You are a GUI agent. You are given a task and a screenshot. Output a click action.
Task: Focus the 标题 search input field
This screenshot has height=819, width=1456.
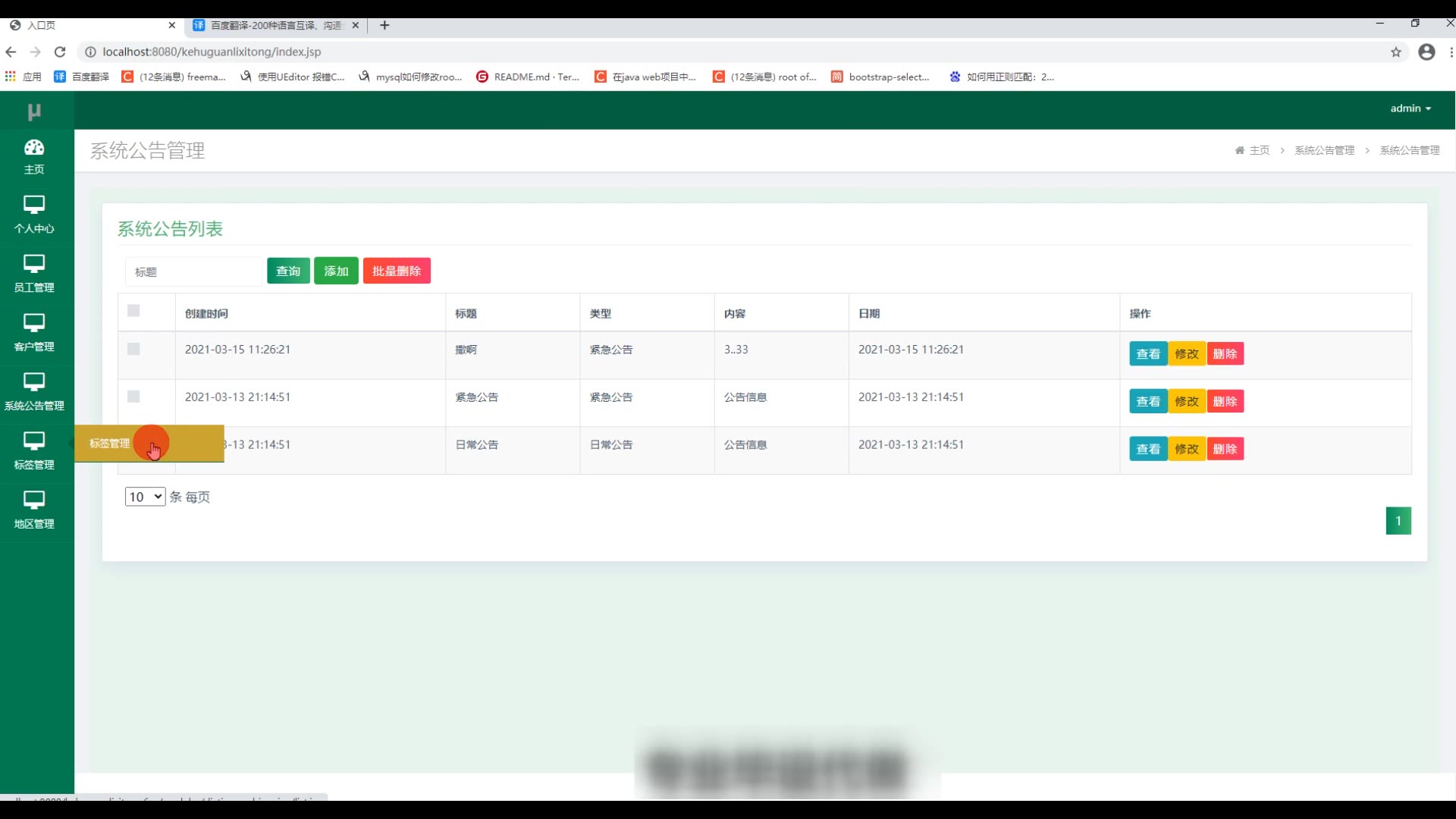click(193, 271)
